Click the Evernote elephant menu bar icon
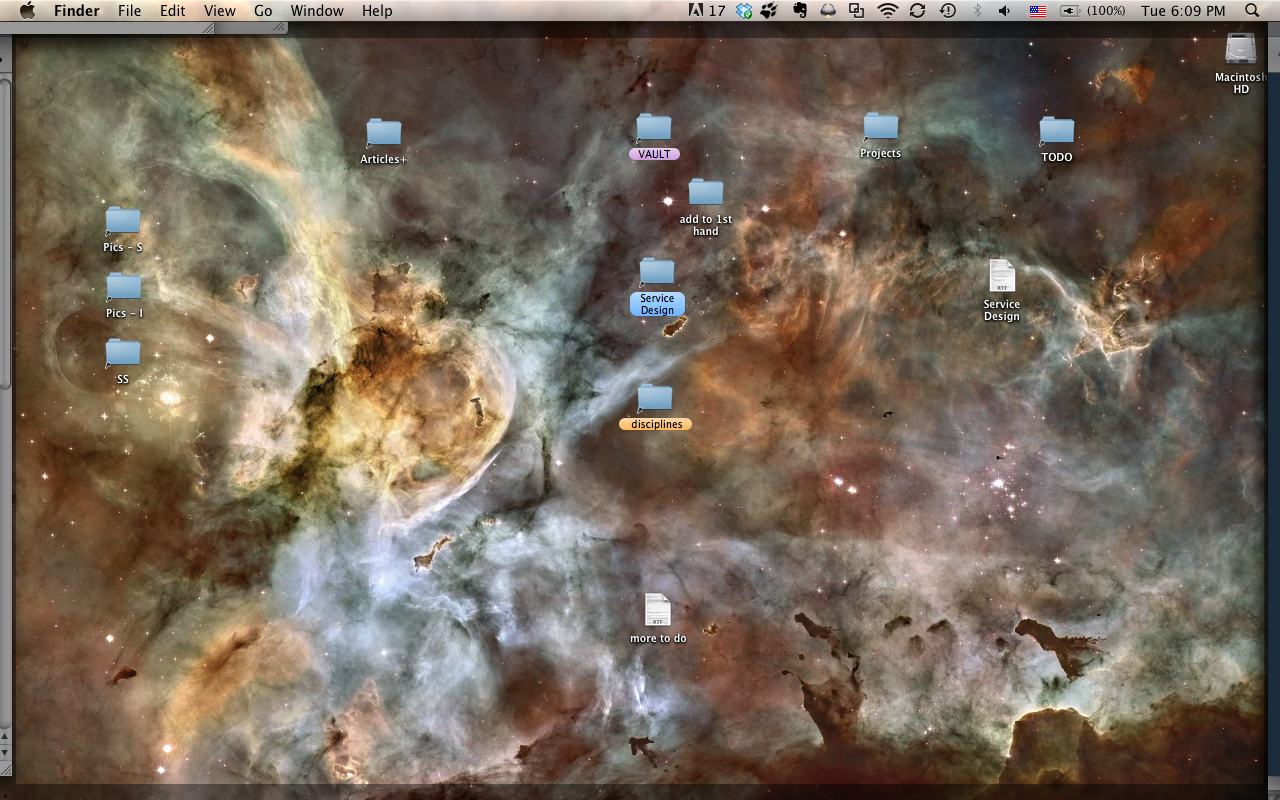The image size is (1280, 800). click(800, 11)
